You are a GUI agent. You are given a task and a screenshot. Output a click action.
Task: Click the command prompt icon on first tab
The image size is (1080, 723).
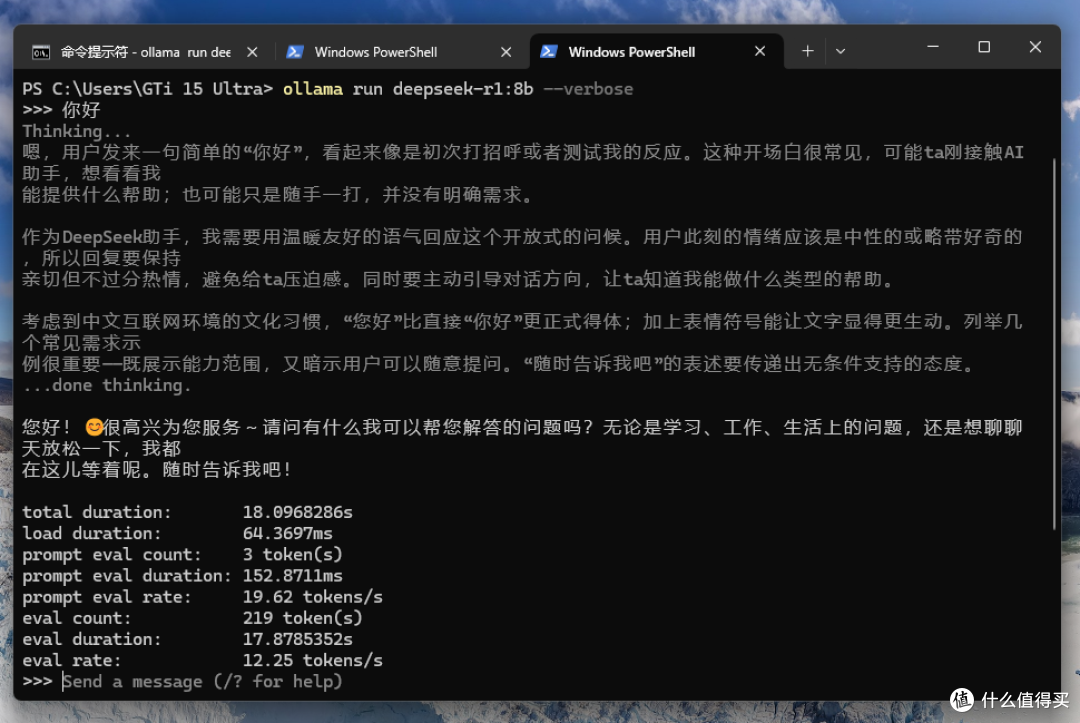click(x=41, y=52)
